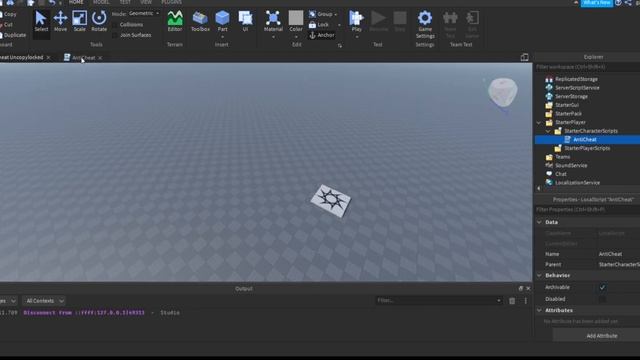Select the AntiCheat script in Explorer
This screenshot has height=360, width=640.
click(x=584, y=140)
